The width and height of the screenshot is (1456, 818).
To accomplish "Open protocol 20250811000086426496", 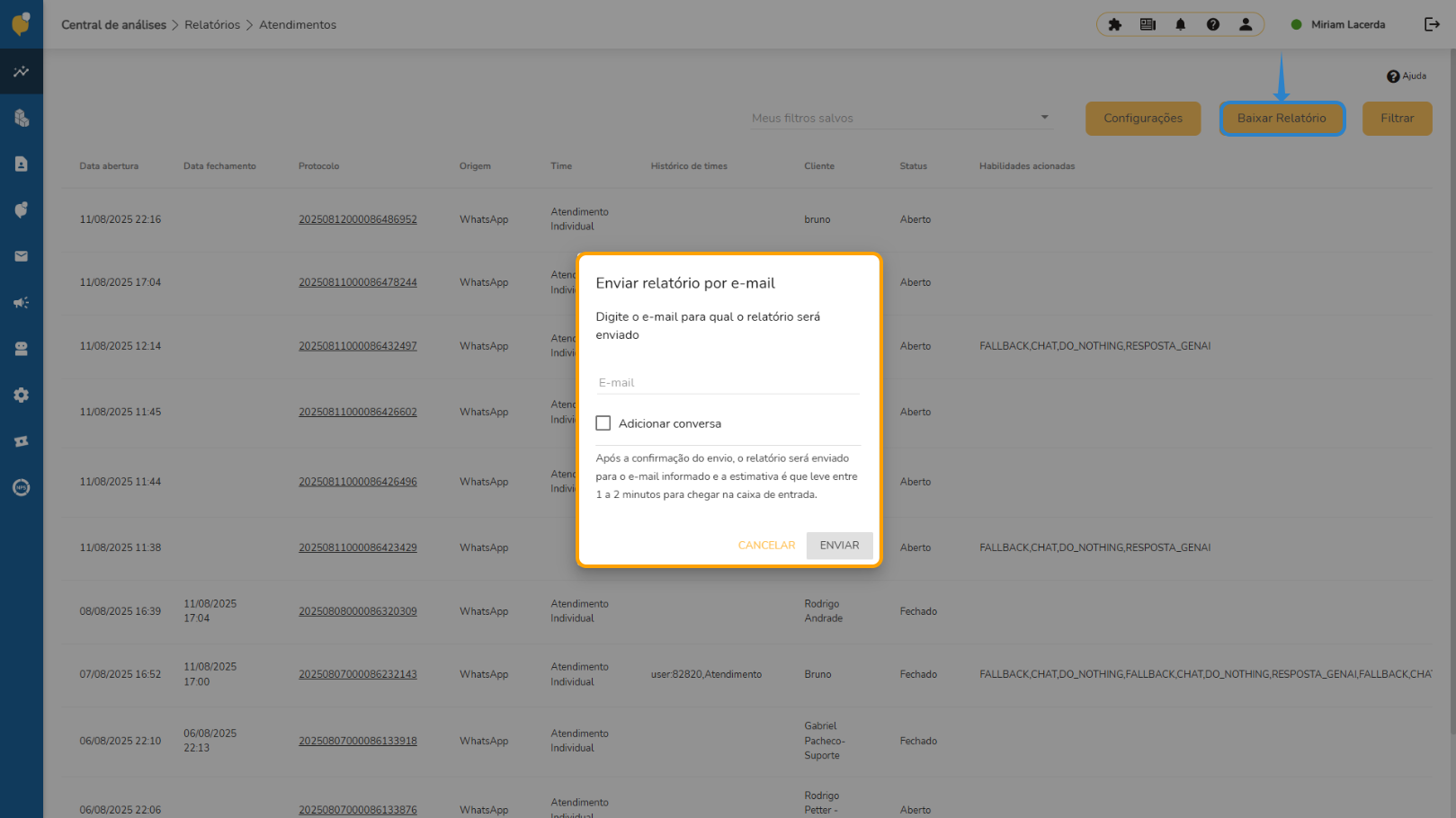I will click(x=358, y=482).
